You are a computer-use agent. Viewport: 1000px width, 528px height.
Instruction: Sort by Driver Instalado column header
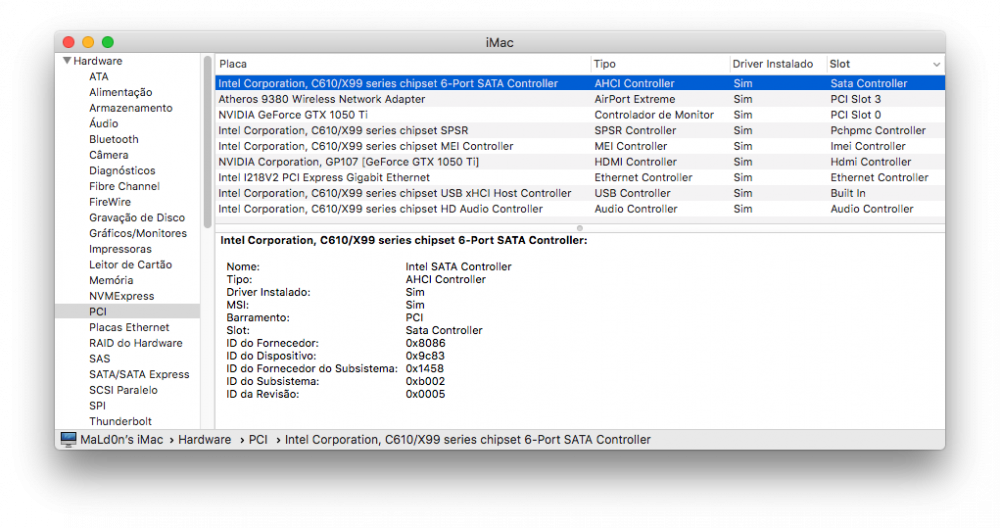[777, 64]
